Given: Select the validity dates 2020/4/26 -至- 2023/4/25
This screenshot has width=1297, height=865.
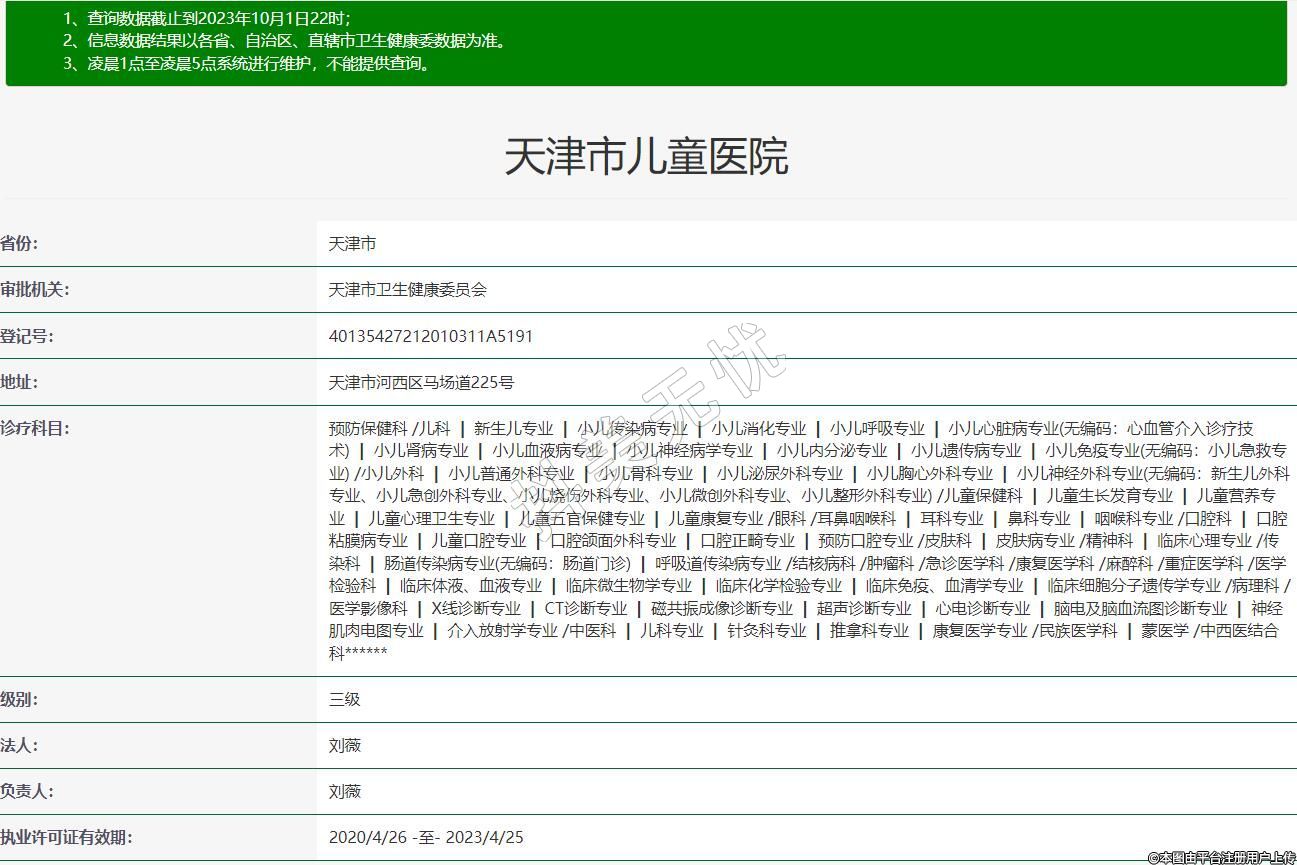Looking at the screenshot, I should (x=426, y=837).
